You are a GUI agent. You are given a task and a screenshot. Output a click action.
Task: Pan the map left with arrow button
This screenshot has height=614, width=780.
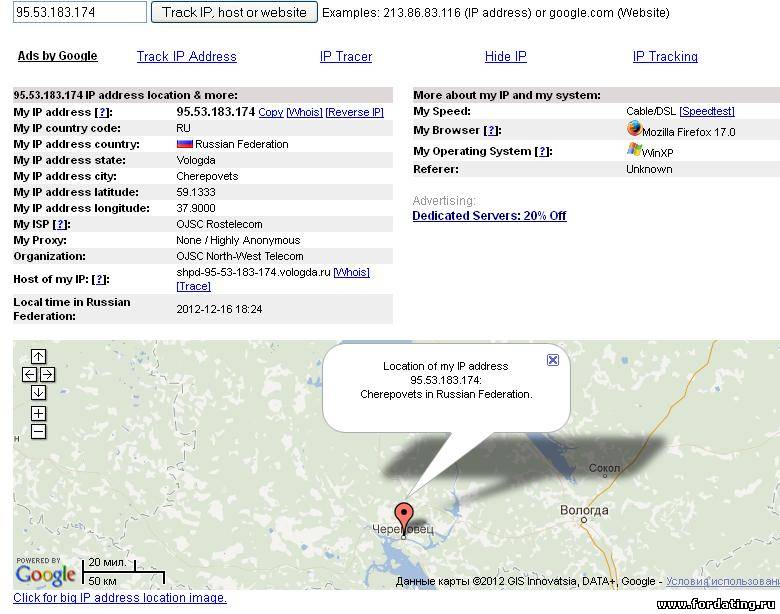point(29,374)
